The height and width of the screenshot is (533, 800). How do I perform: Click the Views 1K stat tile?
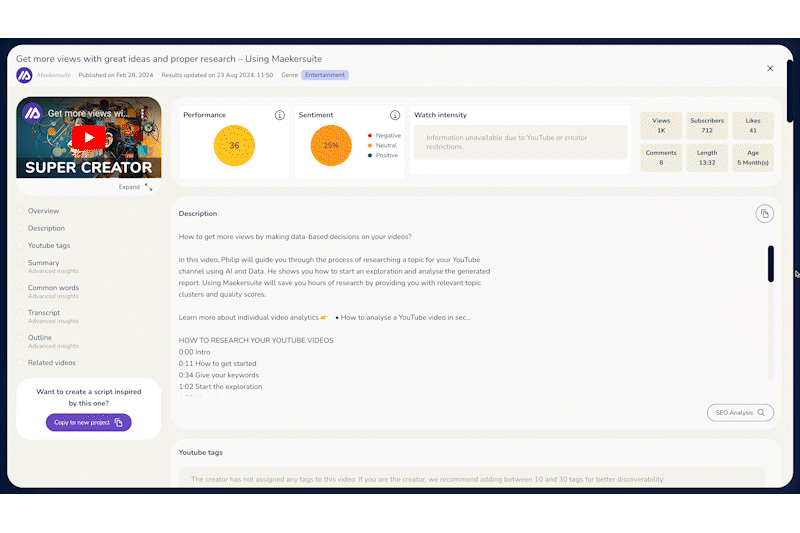click(x=661, y=125)
